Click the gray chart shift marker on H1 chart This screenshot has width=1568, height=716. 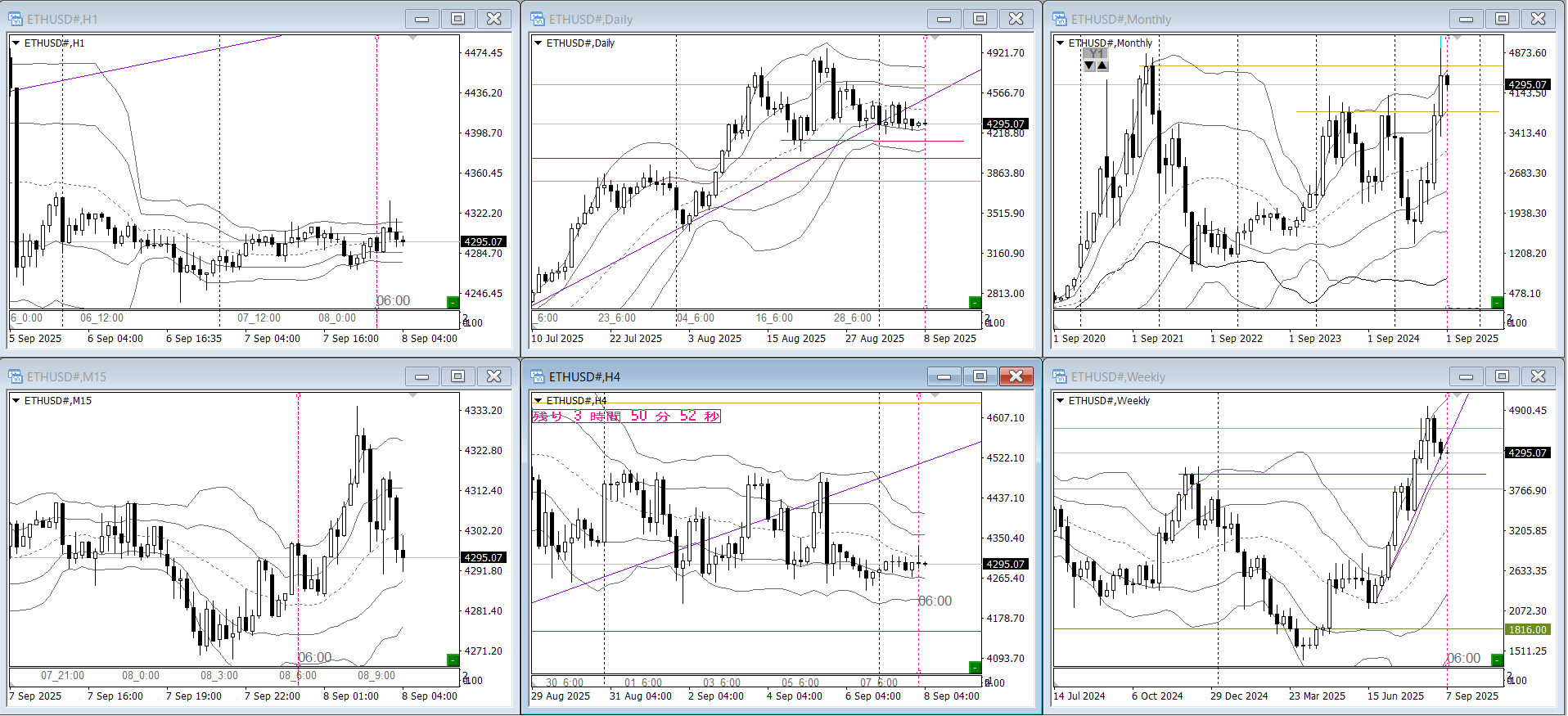tap(412, 38)
